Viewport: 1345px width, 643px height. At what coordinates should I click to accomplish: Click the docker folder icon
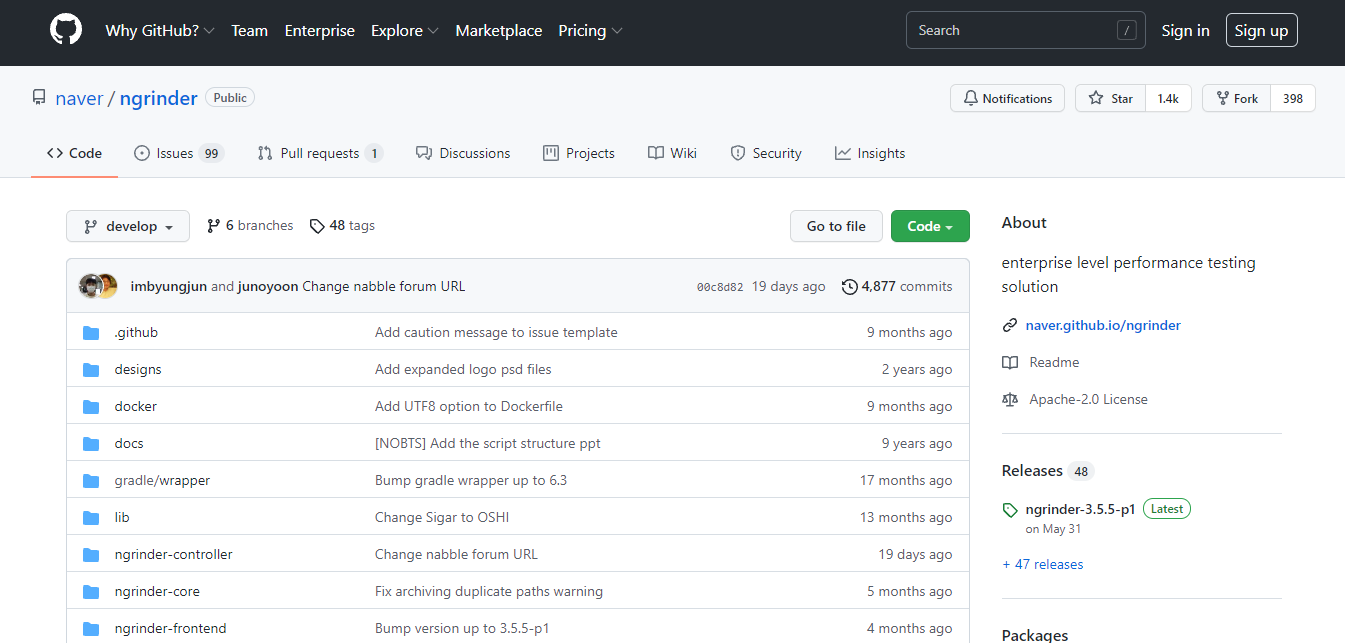click(91, 406)
